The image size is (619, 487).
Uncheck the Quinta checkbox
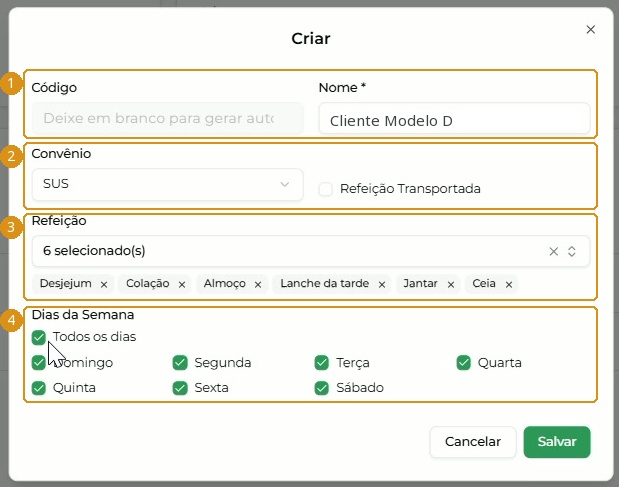39,388
